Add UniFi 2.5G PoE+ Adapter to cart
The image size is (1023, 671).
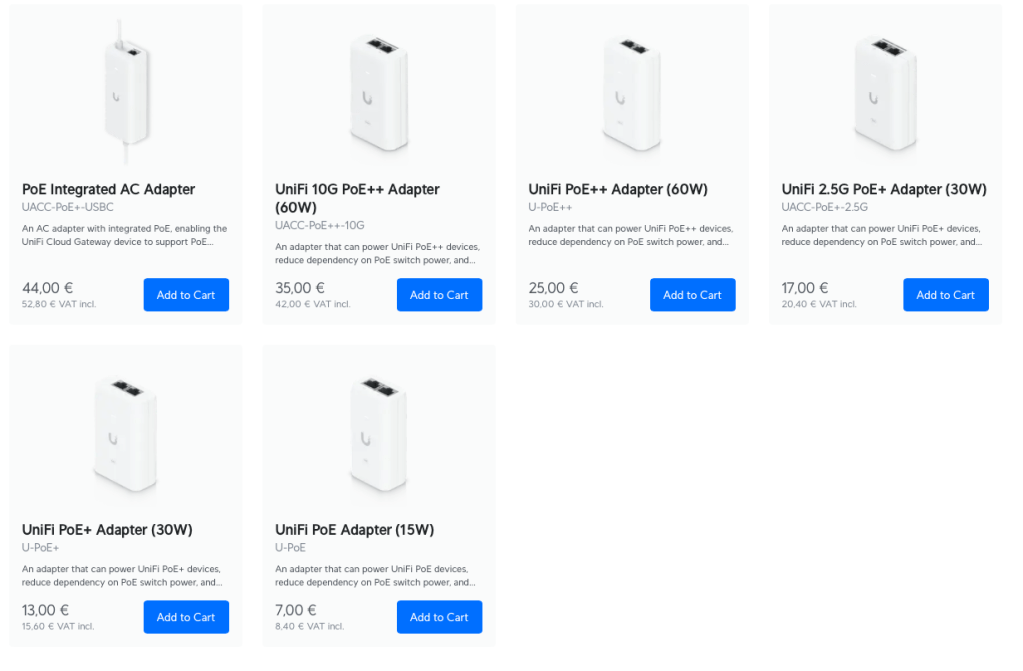tap(945, 295)
